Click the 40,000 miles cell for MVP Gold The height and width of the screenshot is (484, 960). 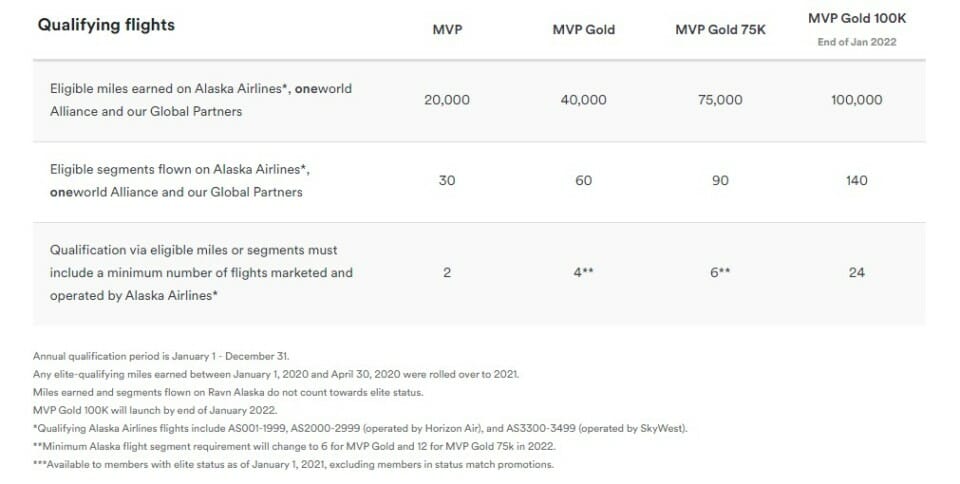(x=583, y=100)
